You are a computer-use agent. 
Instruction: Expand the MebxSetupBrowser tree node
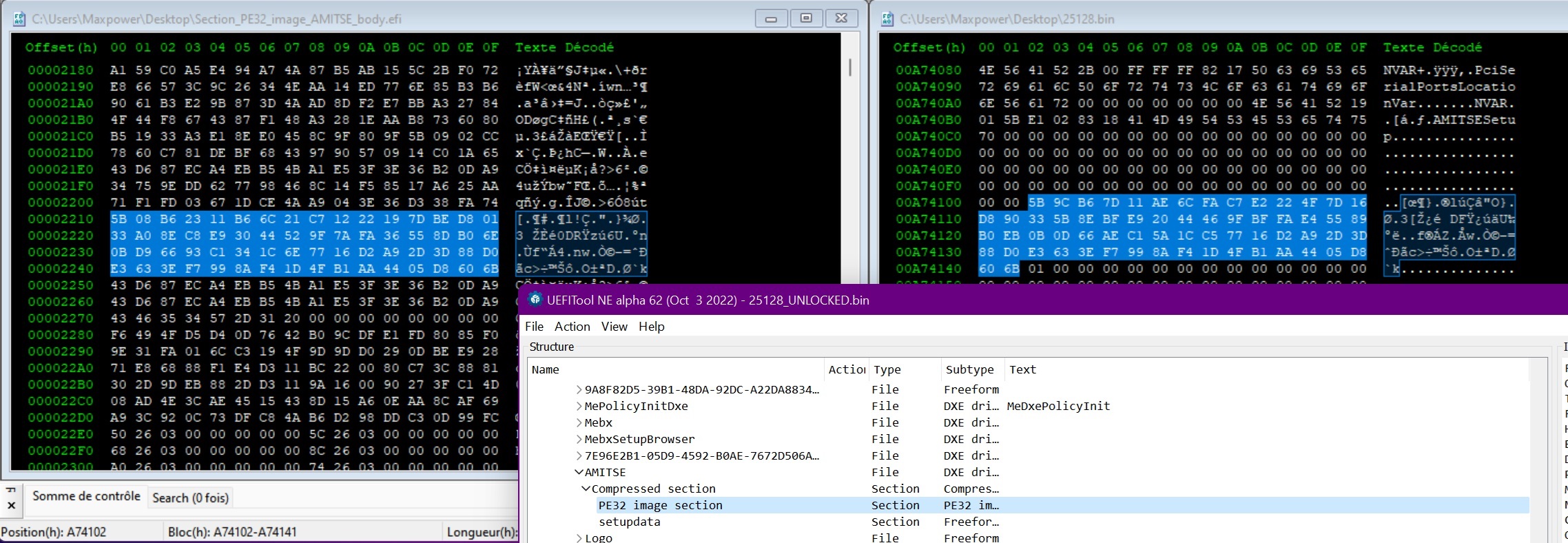point(579,439)
